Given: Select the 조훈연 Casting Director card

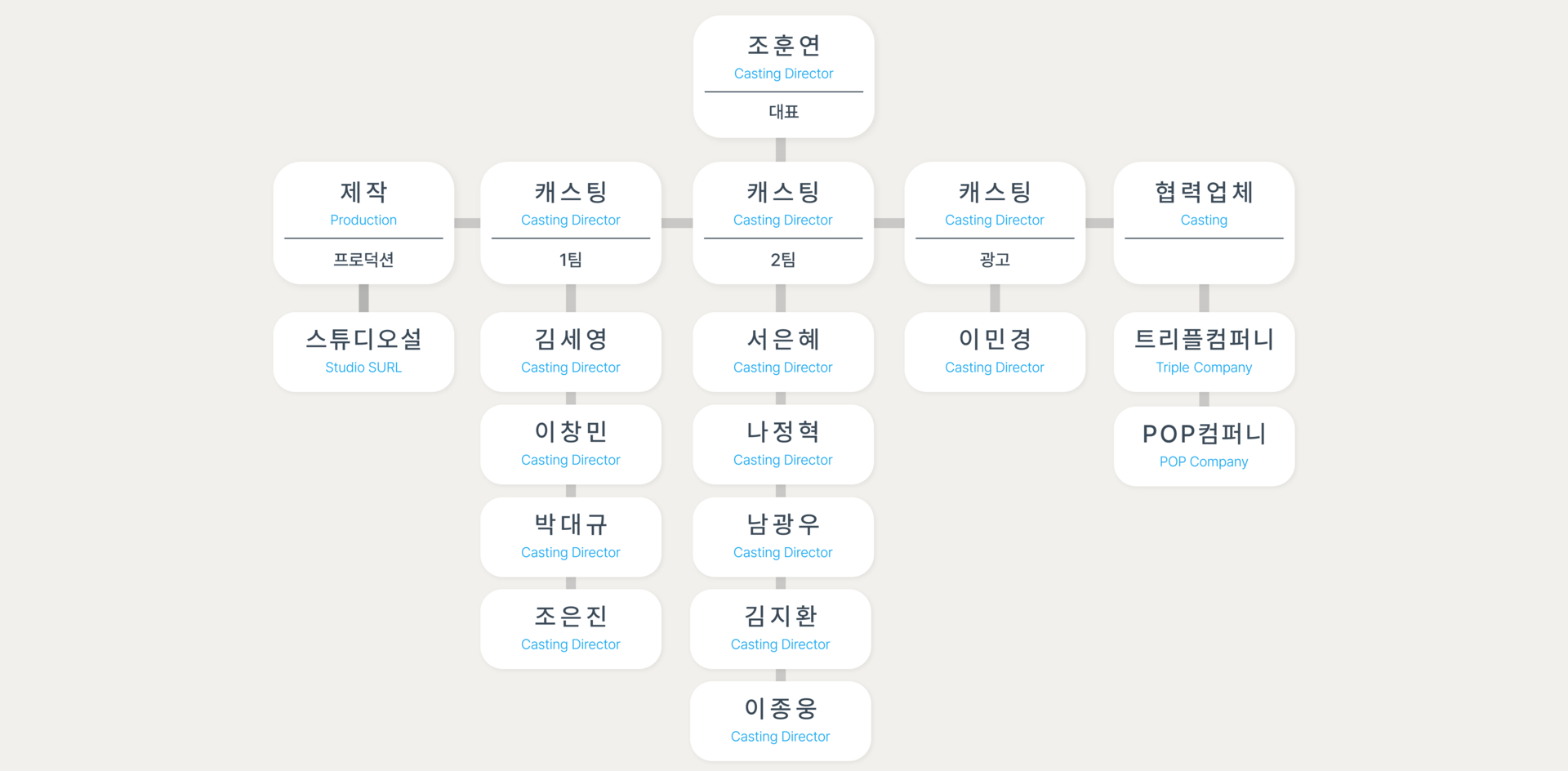Looking at the screenshot, I should pos(783,77).
